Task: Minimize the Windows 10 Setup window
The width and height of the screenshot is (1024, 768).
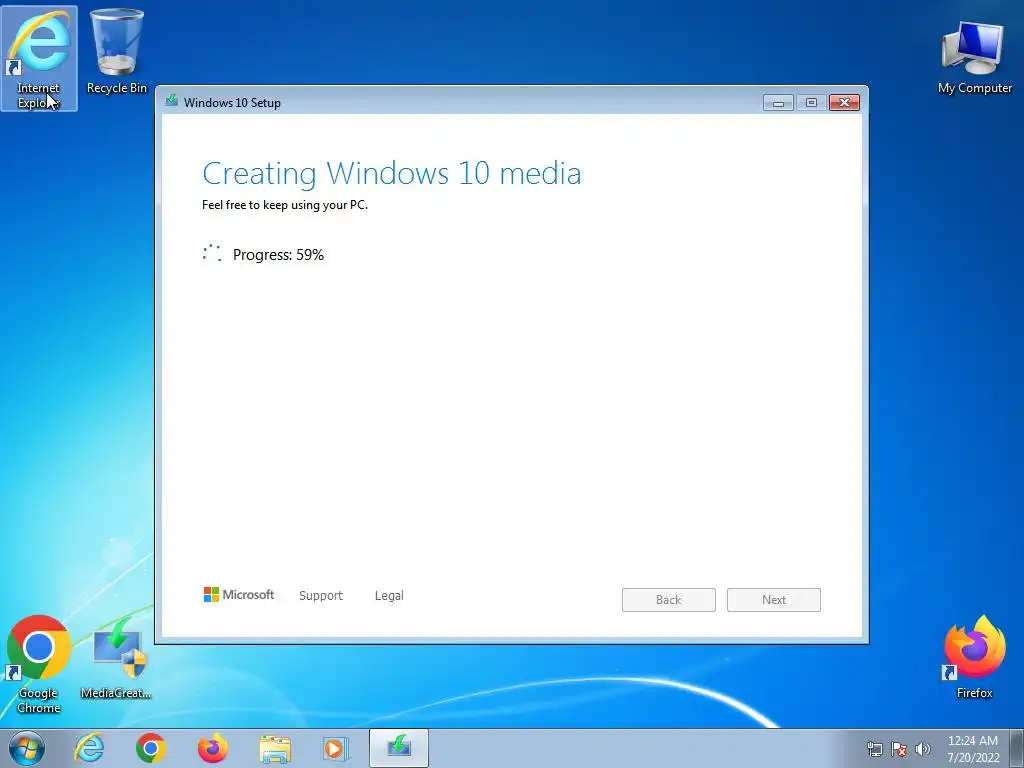Action: 778,103
